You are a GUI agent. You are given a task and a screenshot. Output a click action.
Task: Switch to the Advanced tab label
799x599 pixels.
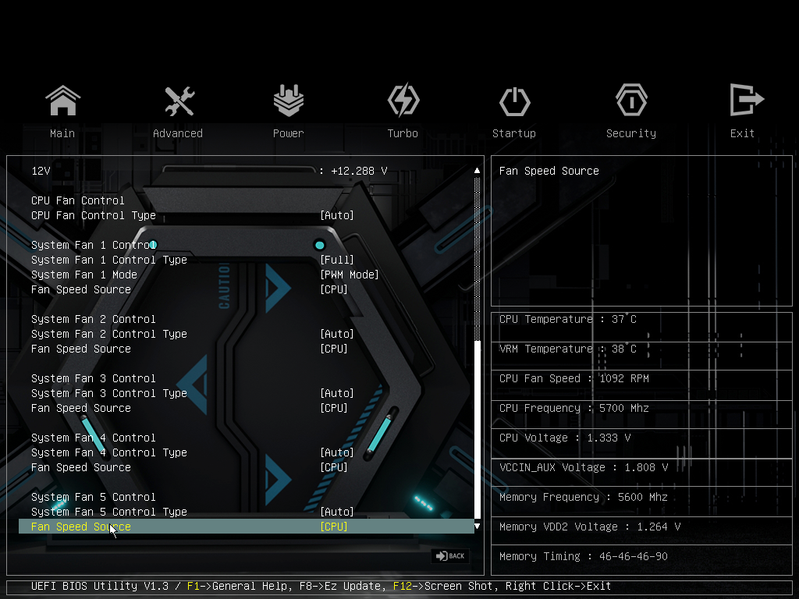coord(178,133)
